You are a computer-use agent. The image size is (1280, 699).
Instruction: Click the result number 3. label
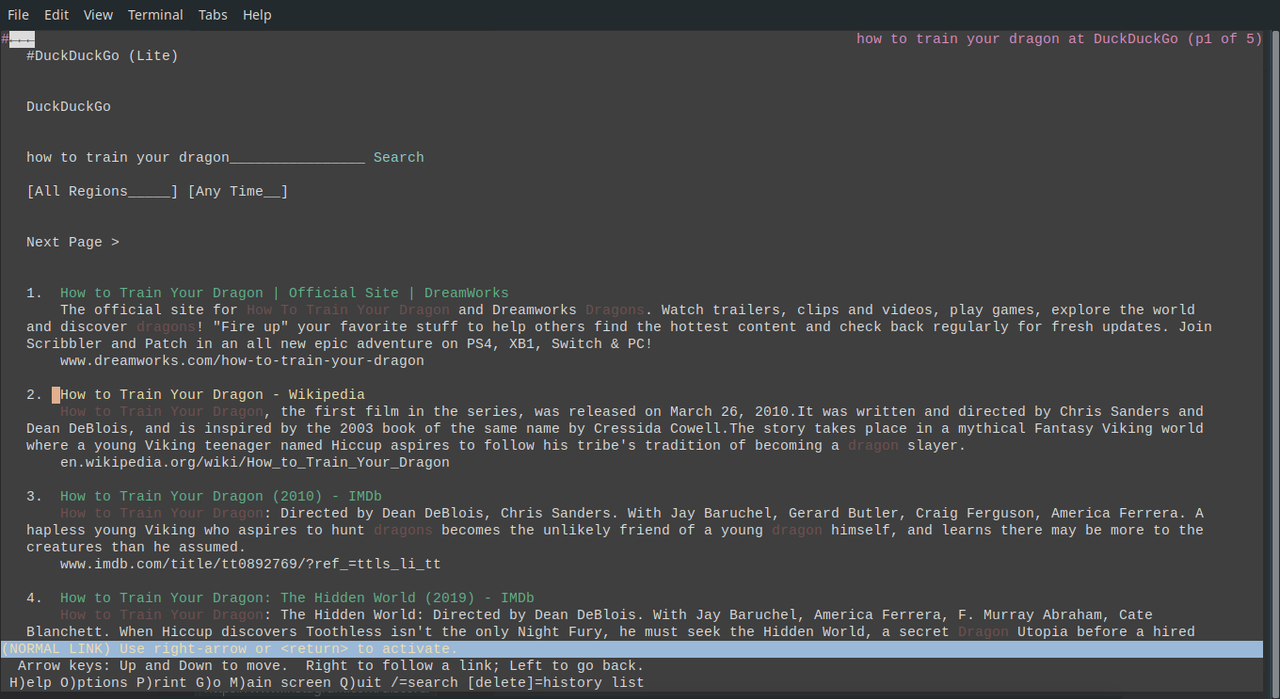tap(34, 497)
